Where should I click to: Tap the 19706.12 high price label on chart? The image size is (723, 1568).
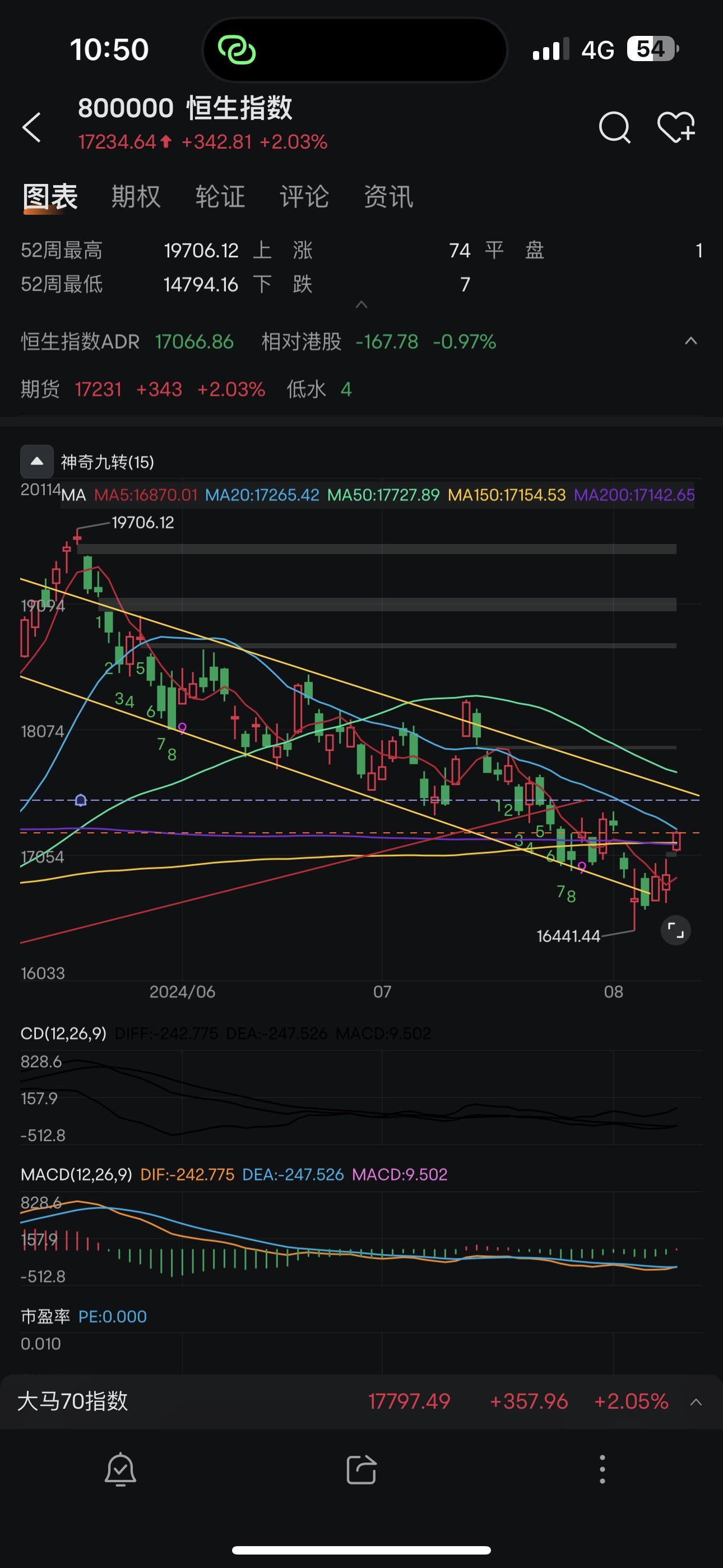pos(143,522)
